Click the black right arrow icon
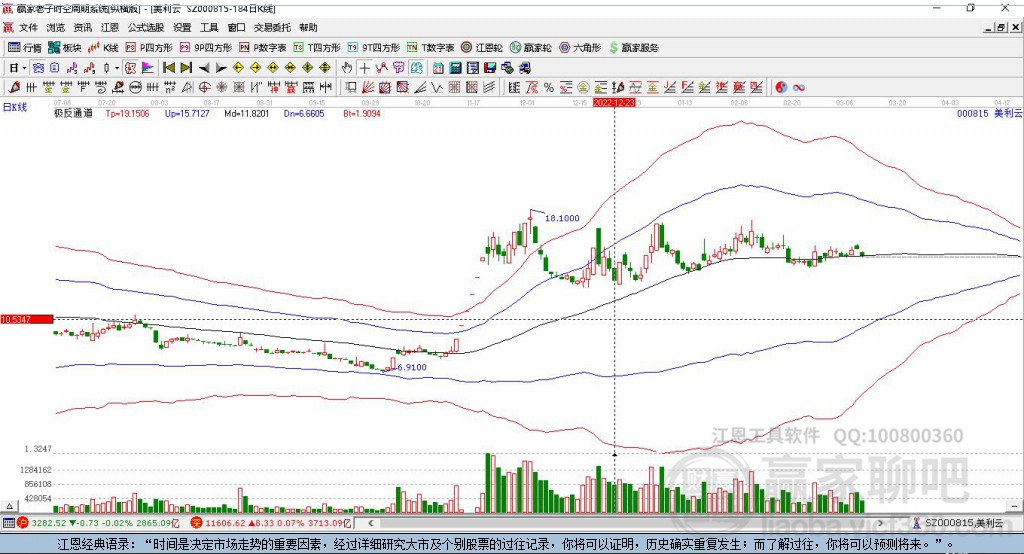Viewport: 1024px width, 554px height. (221, 68)
